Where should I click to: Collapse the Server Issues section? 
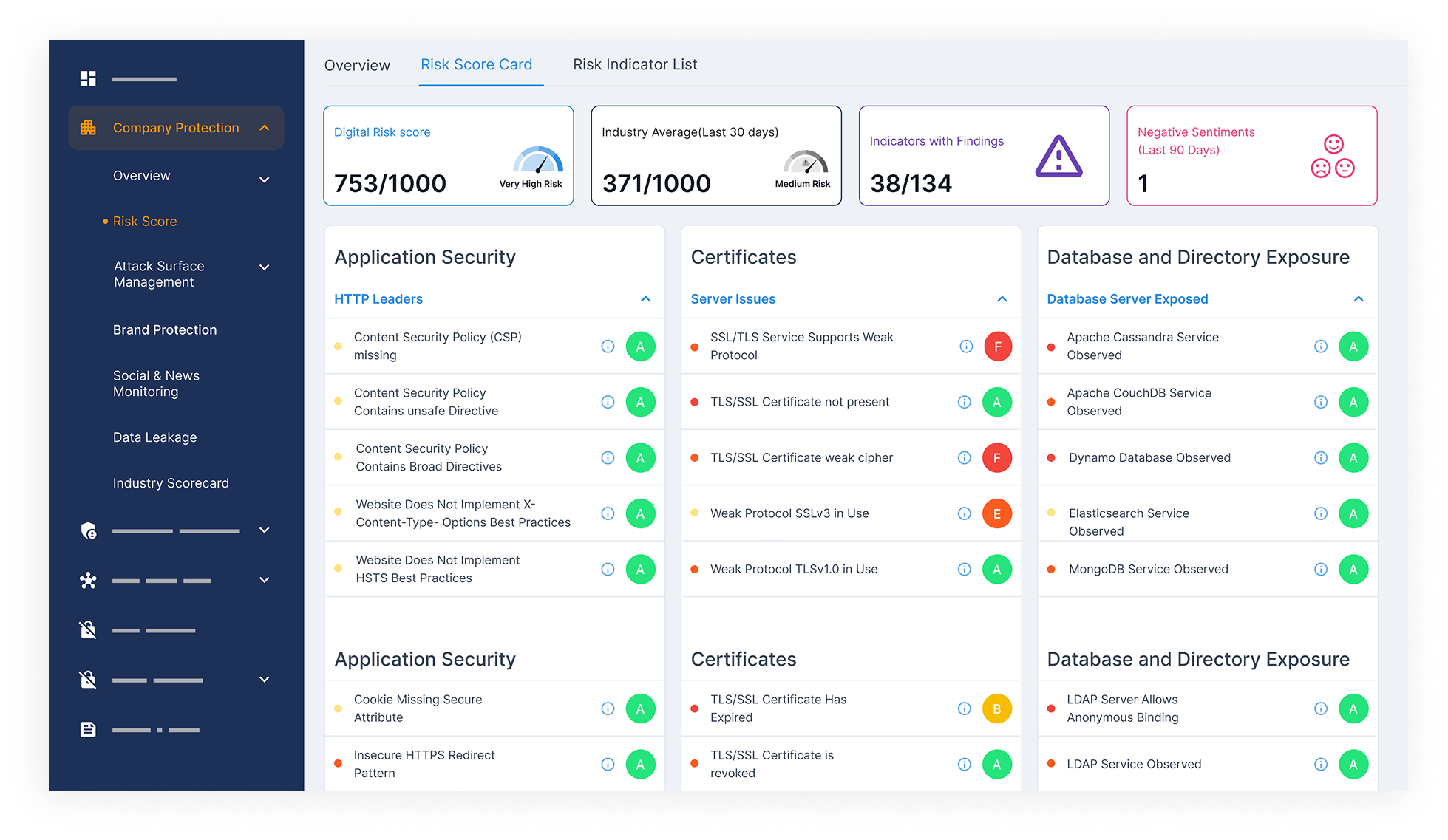click(1002, 299)
